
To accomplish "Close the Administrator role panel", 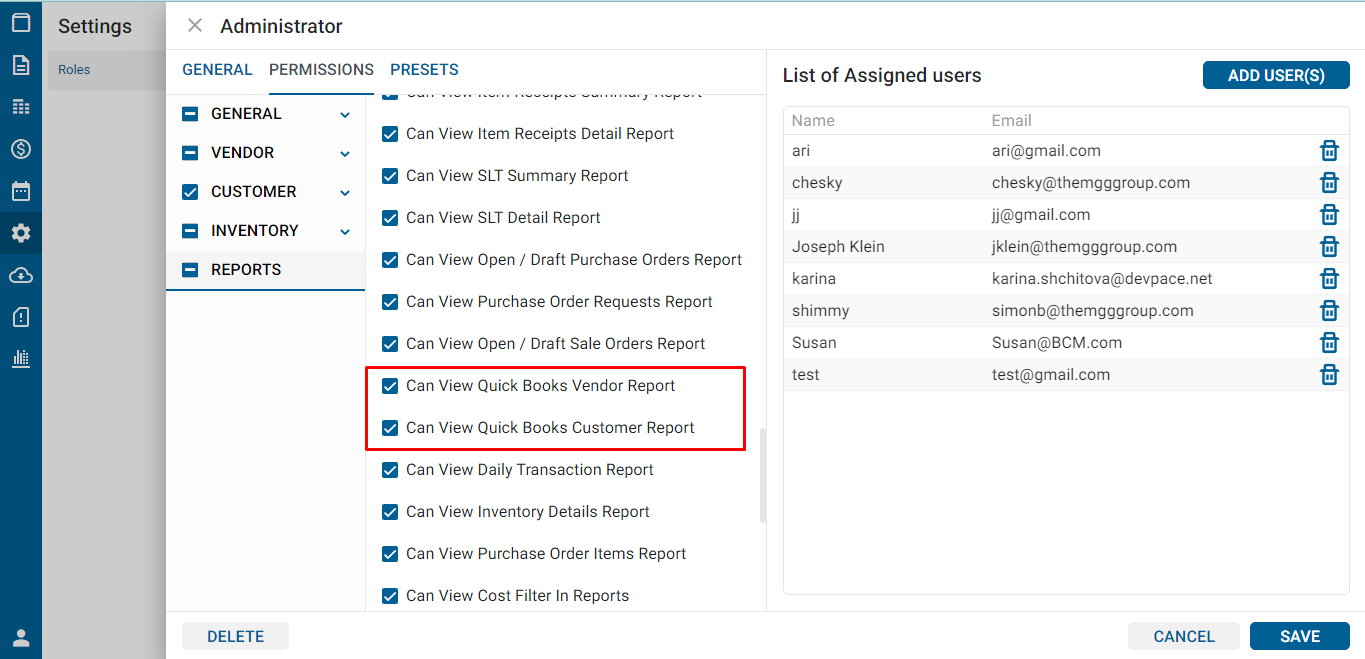I will tap(195, 26).
